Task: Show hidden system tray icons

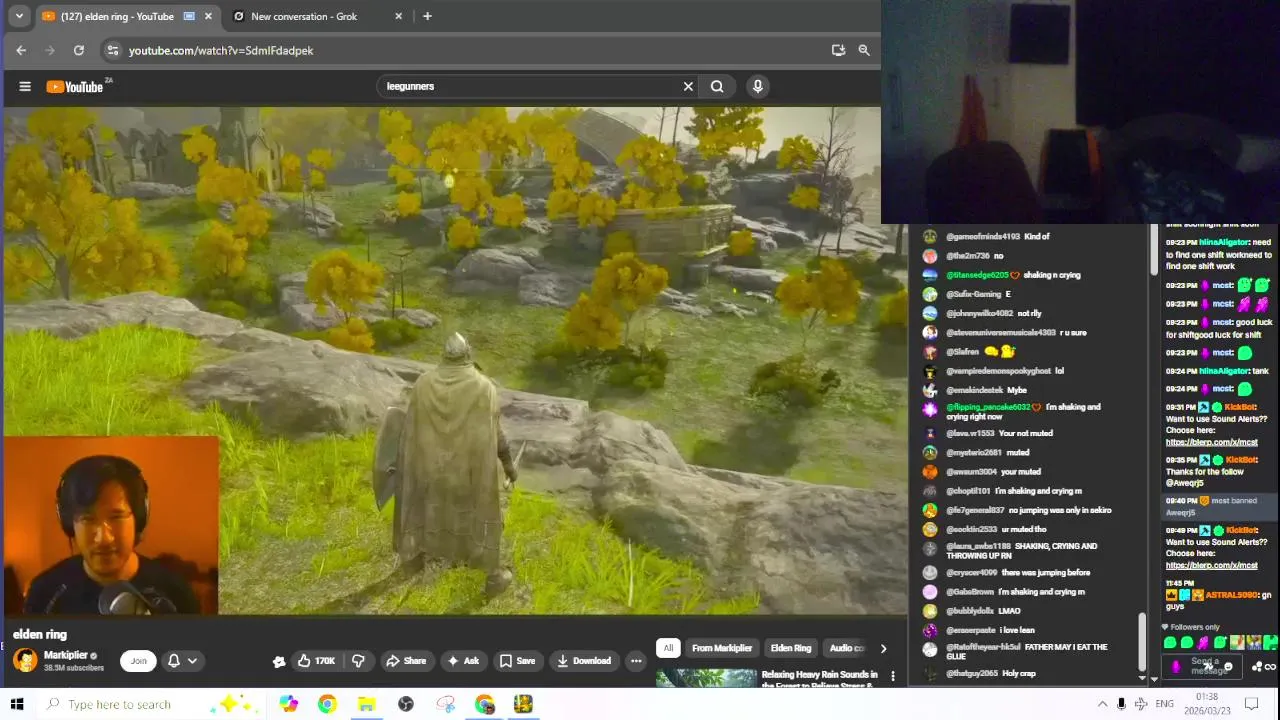Action: tap(1102, 704)
